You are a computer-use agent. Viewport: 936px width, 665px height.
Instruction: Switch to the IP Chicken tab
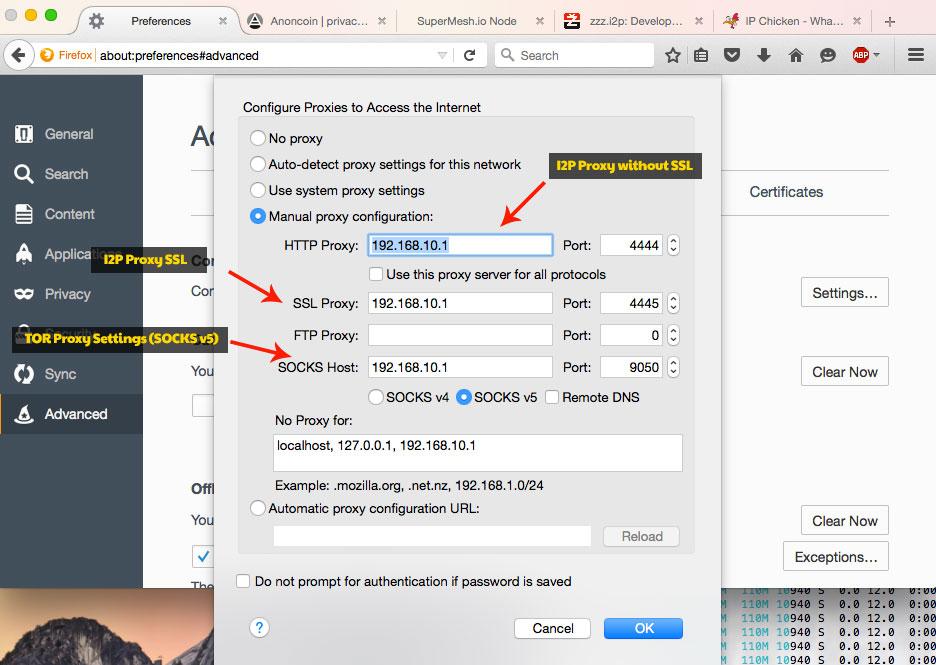(794, 21)
